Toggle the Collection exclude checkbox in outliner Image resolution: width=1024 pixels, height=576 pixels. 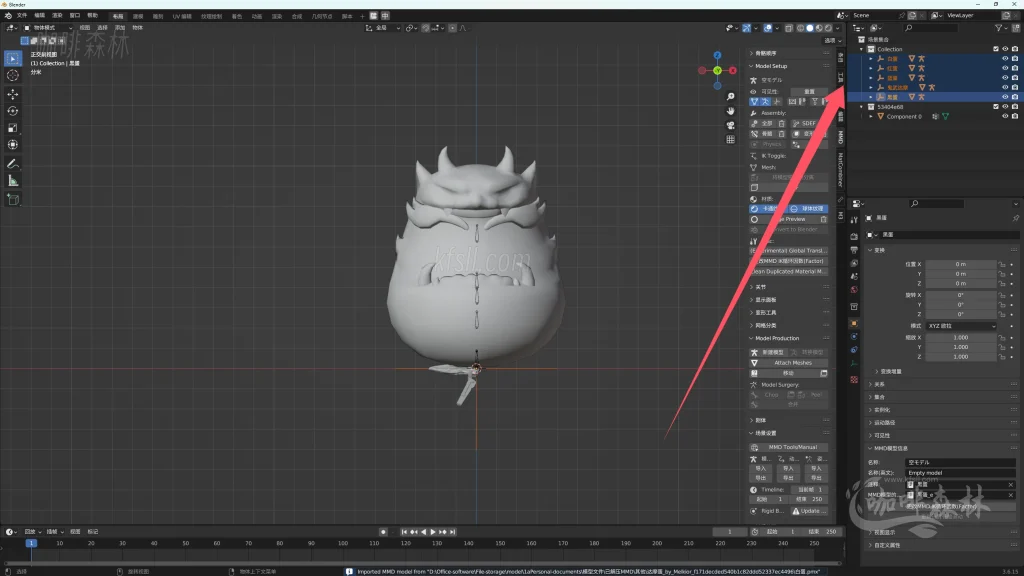(995, 49)
